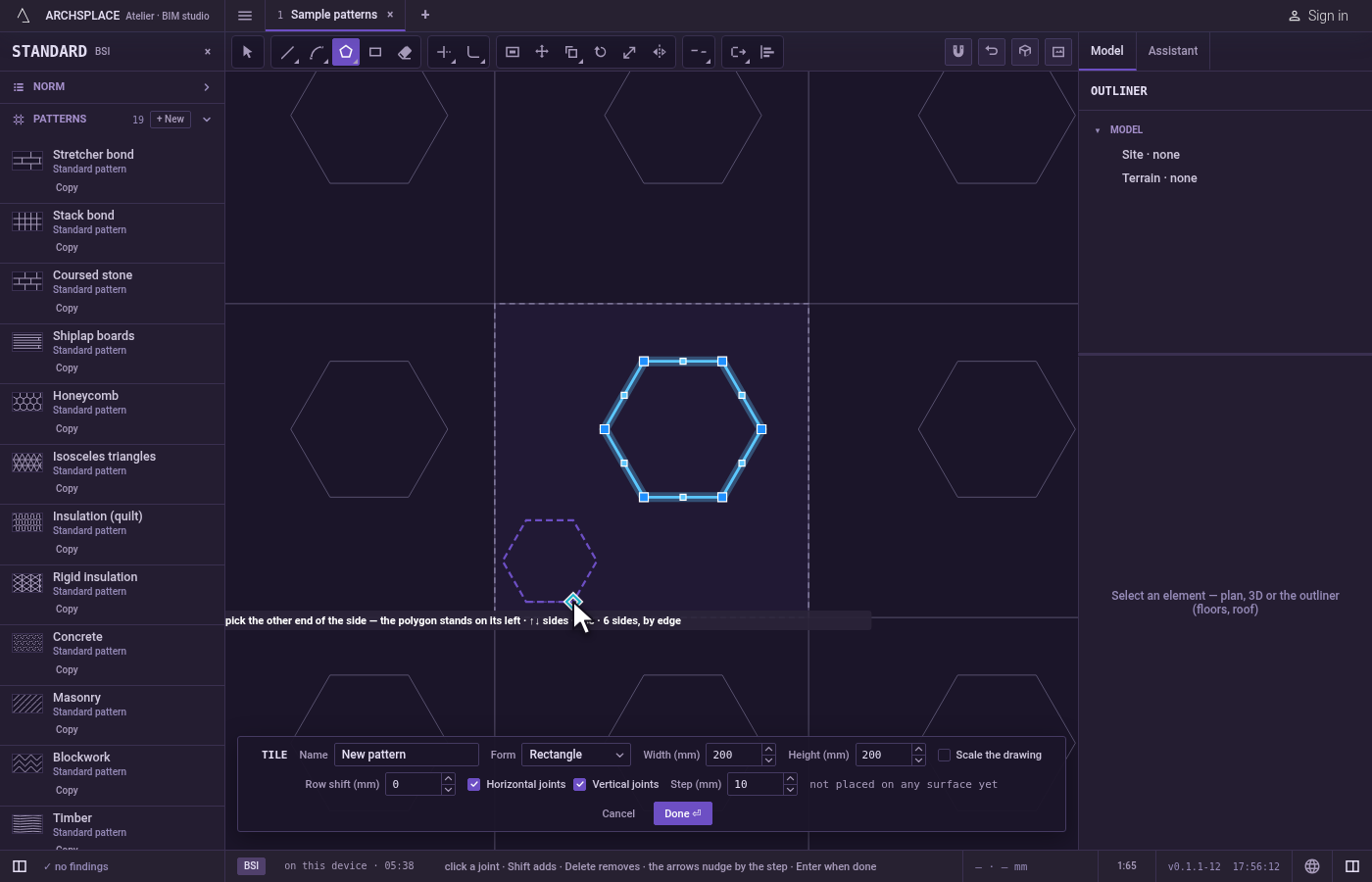The height and width of the screenshot is (882, 1372).
Task: Activate the polygon tool
Action: pyautogui.click(x=346, y=52)
